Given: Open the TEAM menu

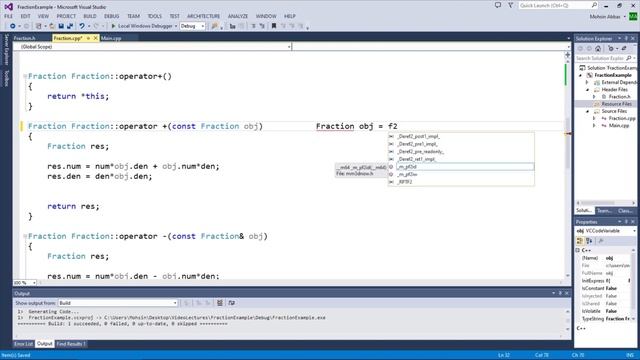Looking at the screenshot, I should (x=133, y=16).
